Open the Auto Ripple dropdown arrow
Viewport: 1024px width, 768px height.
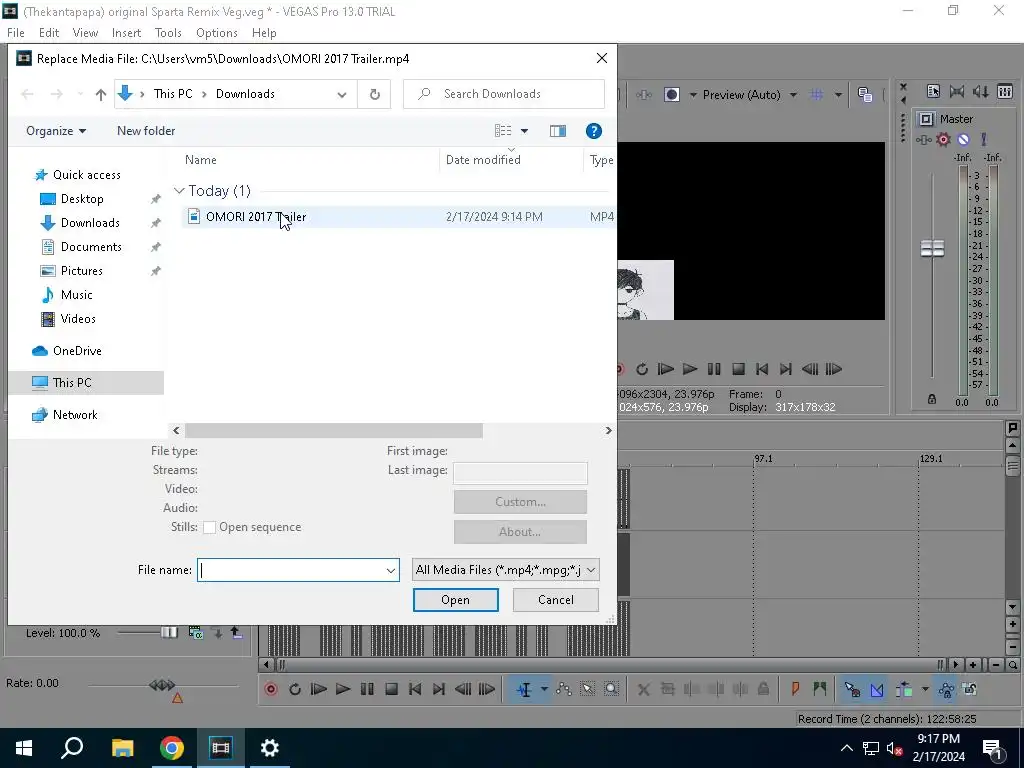(x=925, y=689)
